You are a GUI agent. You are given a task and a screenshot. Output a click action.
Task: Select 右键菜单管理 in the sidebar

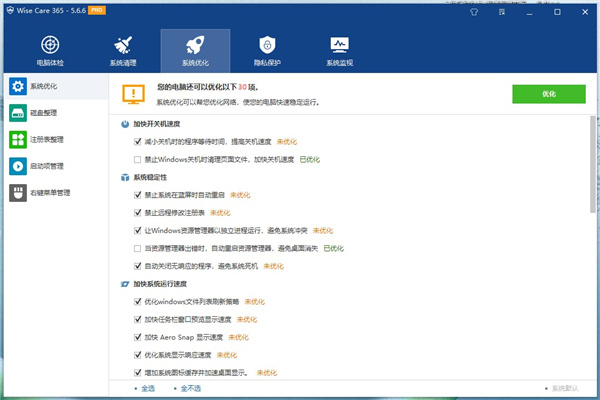click(50, 193)
